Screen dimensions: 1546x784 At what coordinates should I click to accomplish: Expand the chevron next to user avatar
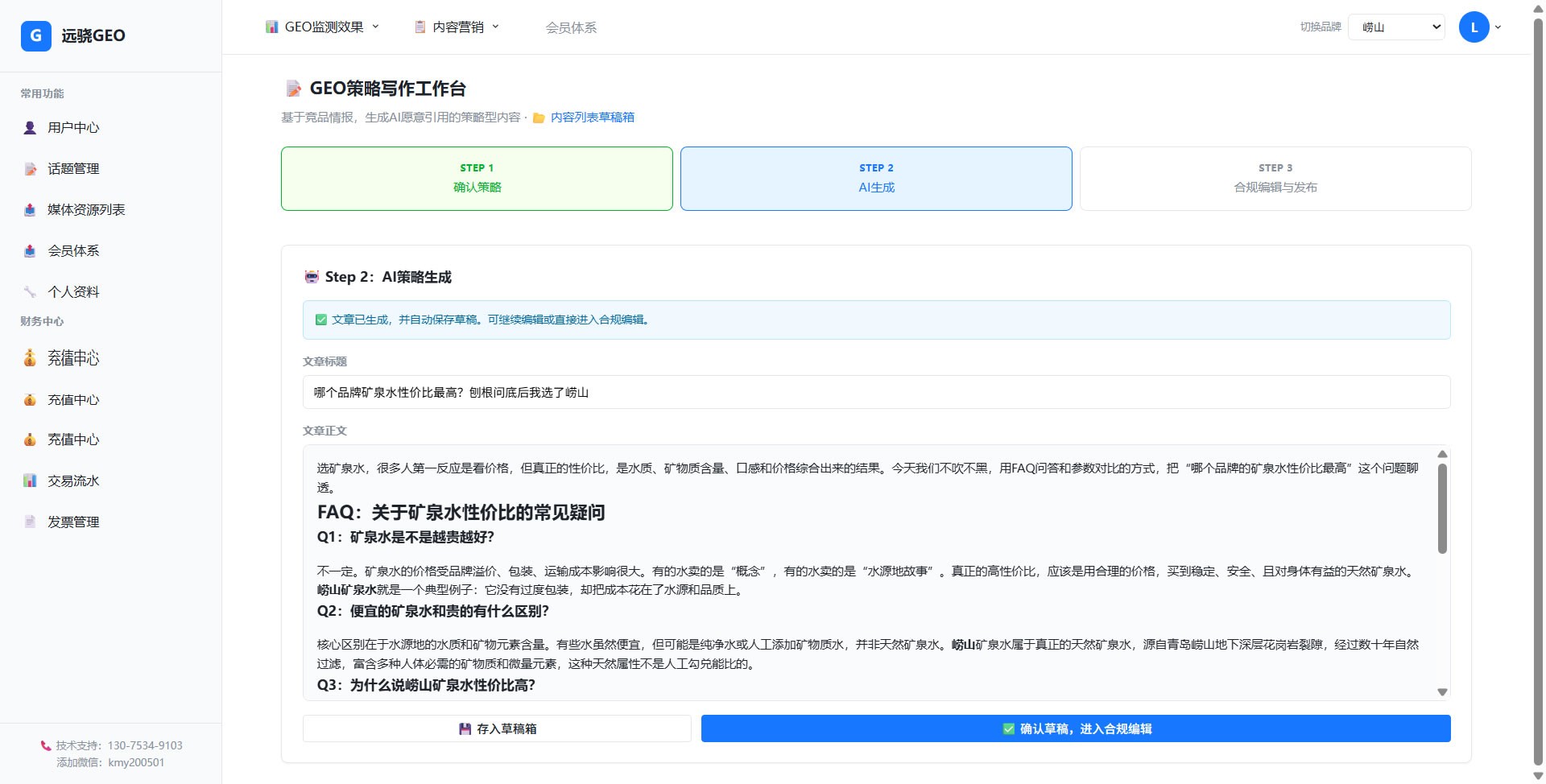[x=1498, y=27]
